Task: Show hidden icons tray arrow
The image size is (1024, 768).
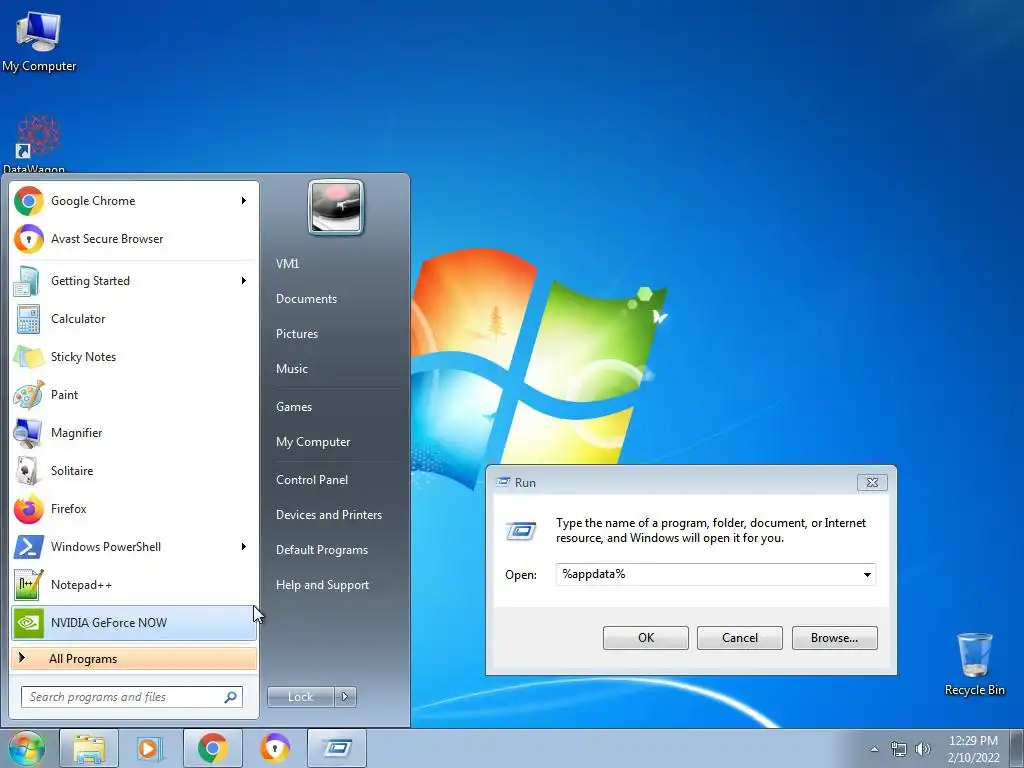Action: [x=874, y=749]
